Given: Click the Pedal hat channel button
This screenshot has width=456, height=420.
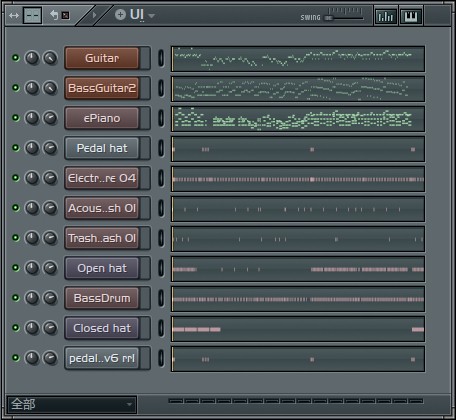Looking at the screenshot, I should pos(102,148).
